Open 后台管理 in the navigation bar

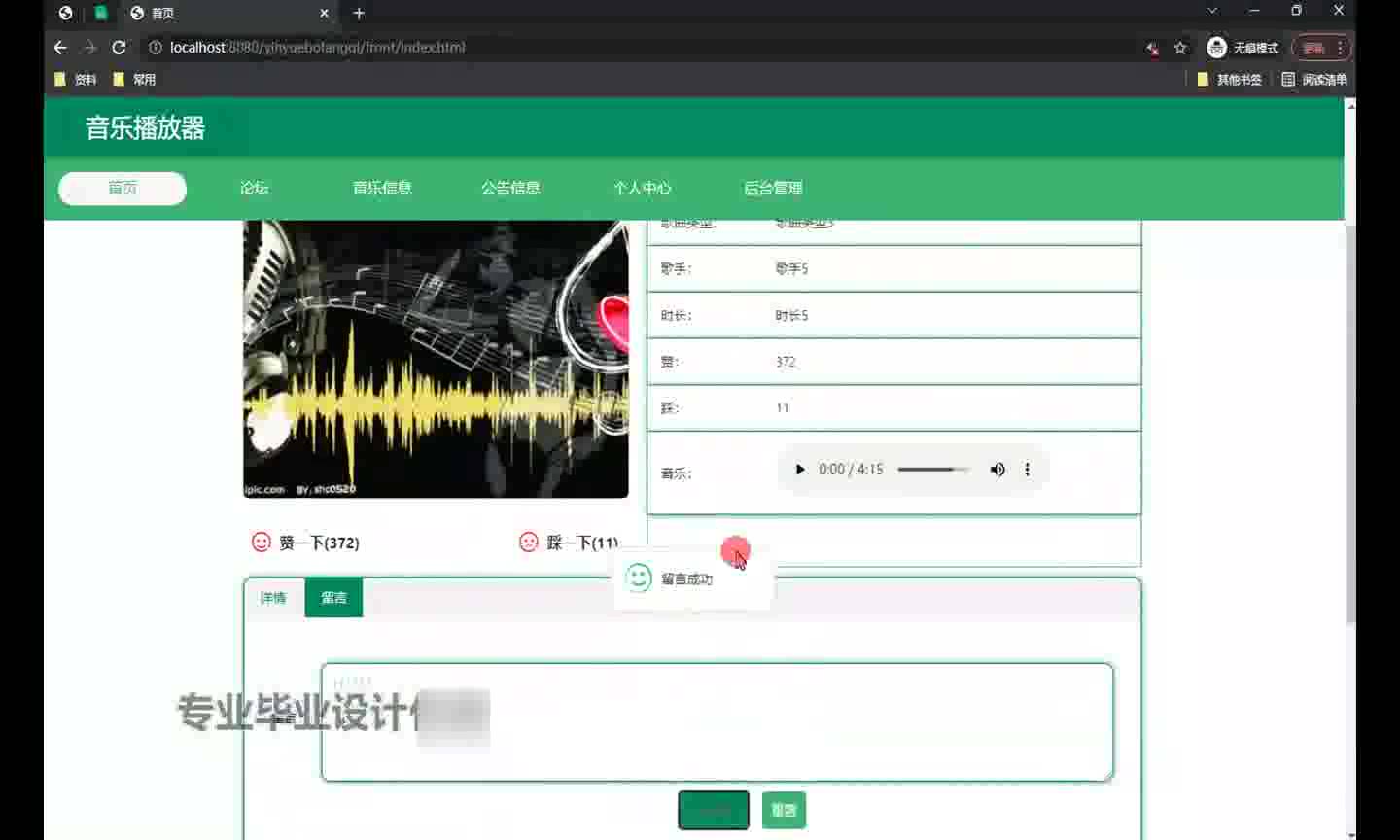click(x=774, y=189)
